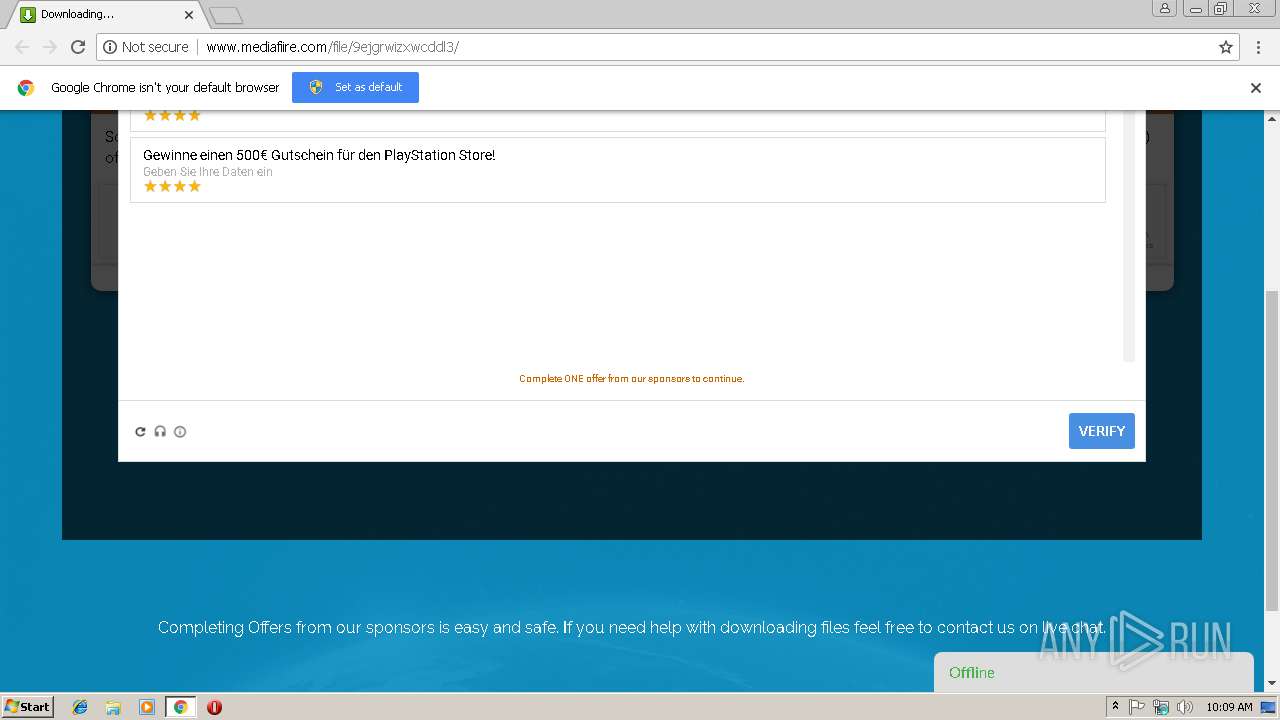Click the Chrome user profile icon

(x=1165, y=8)
